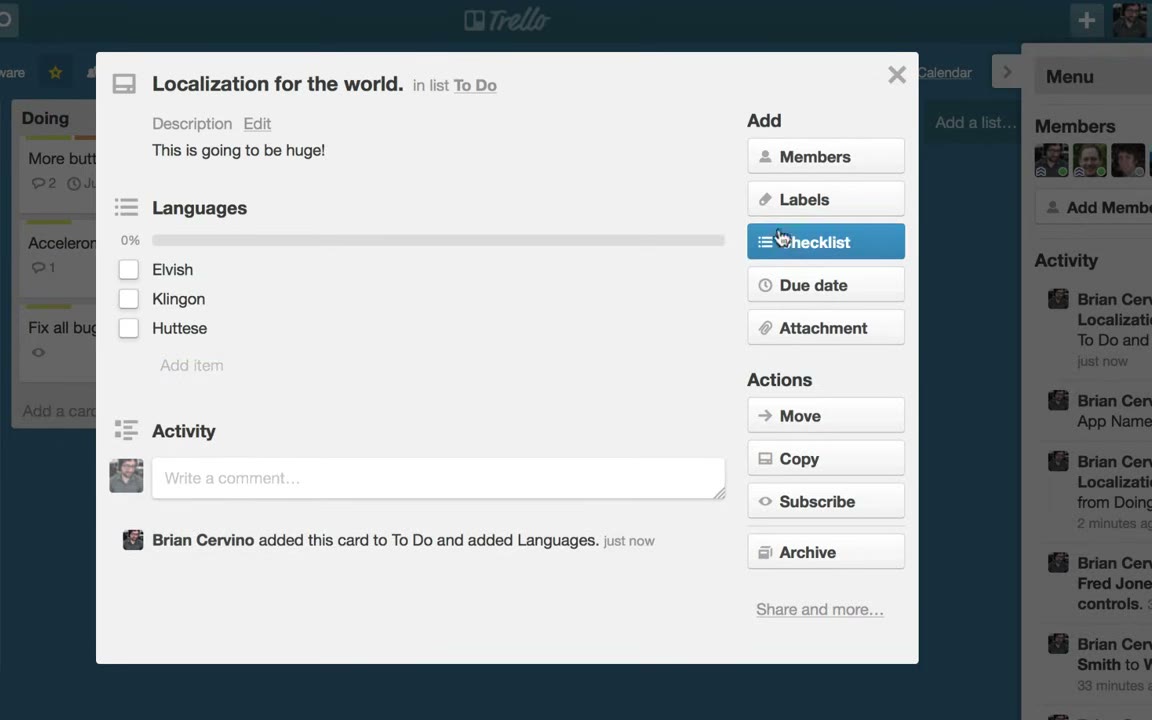Click the Klingon item text
This screenshot has height=720, width=1152.
tap(179, 299)
